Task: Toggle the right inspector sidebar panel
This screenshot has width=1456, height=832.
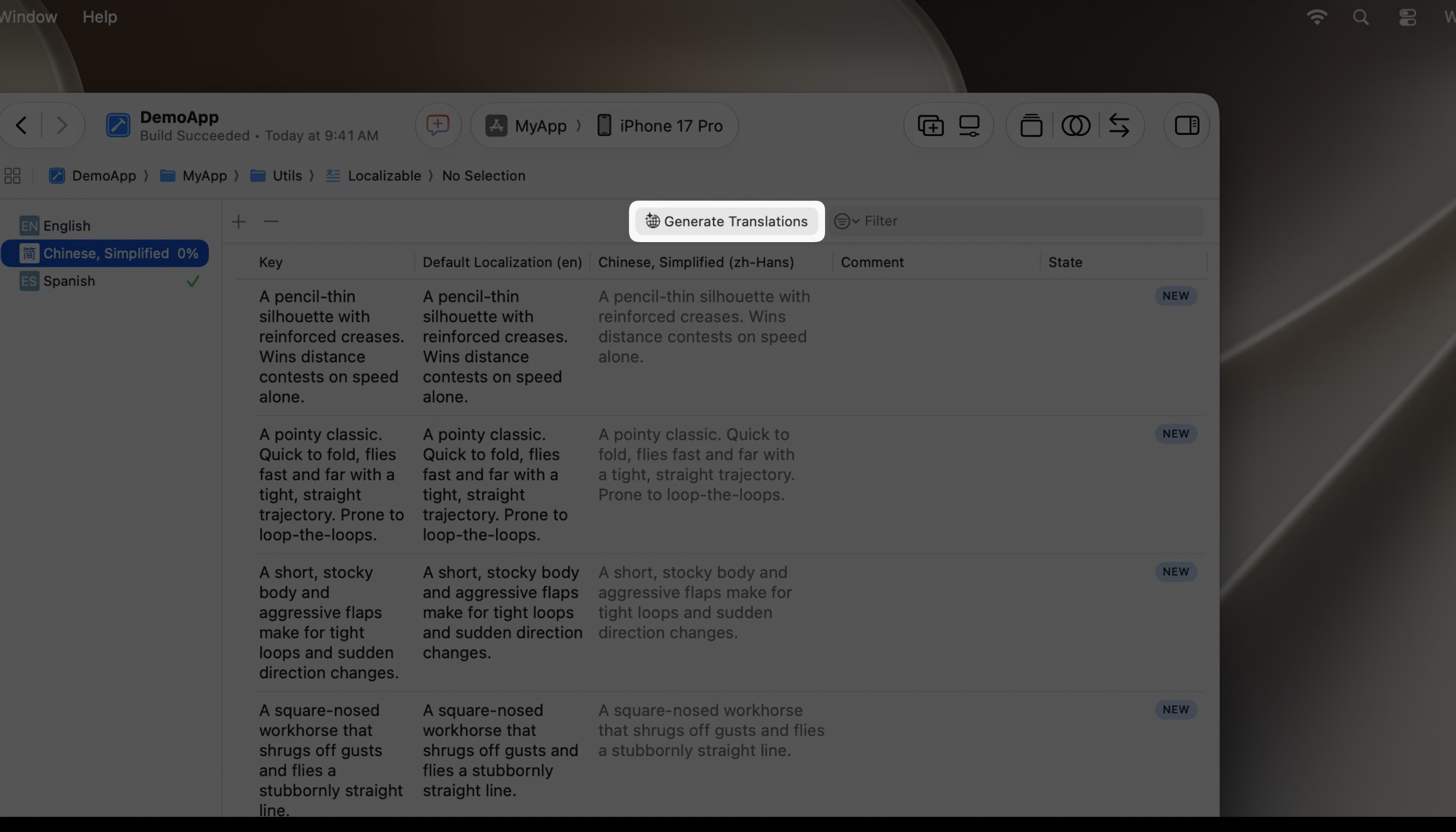Action: pos(1187,125)
